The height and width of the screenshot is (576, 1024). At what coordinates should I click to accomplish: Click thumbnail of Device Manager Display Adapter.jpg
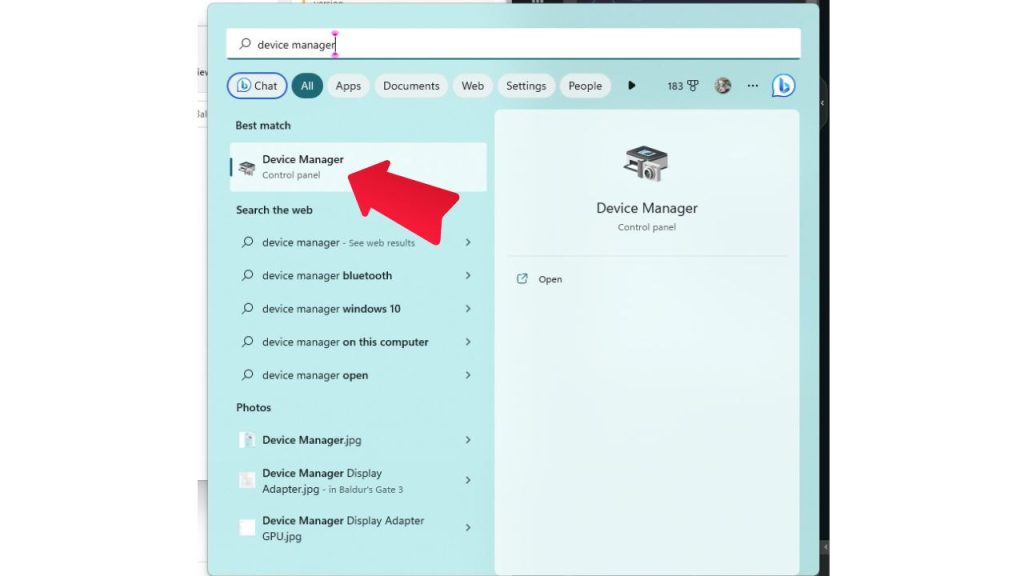click(247, 481)
